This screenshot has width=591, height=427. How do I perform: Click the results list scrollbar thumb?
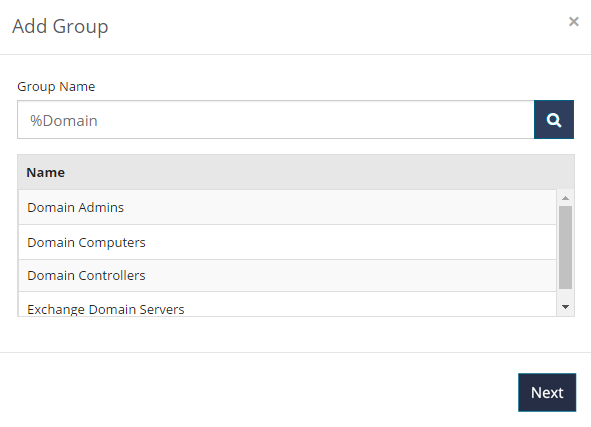point(565,247)
